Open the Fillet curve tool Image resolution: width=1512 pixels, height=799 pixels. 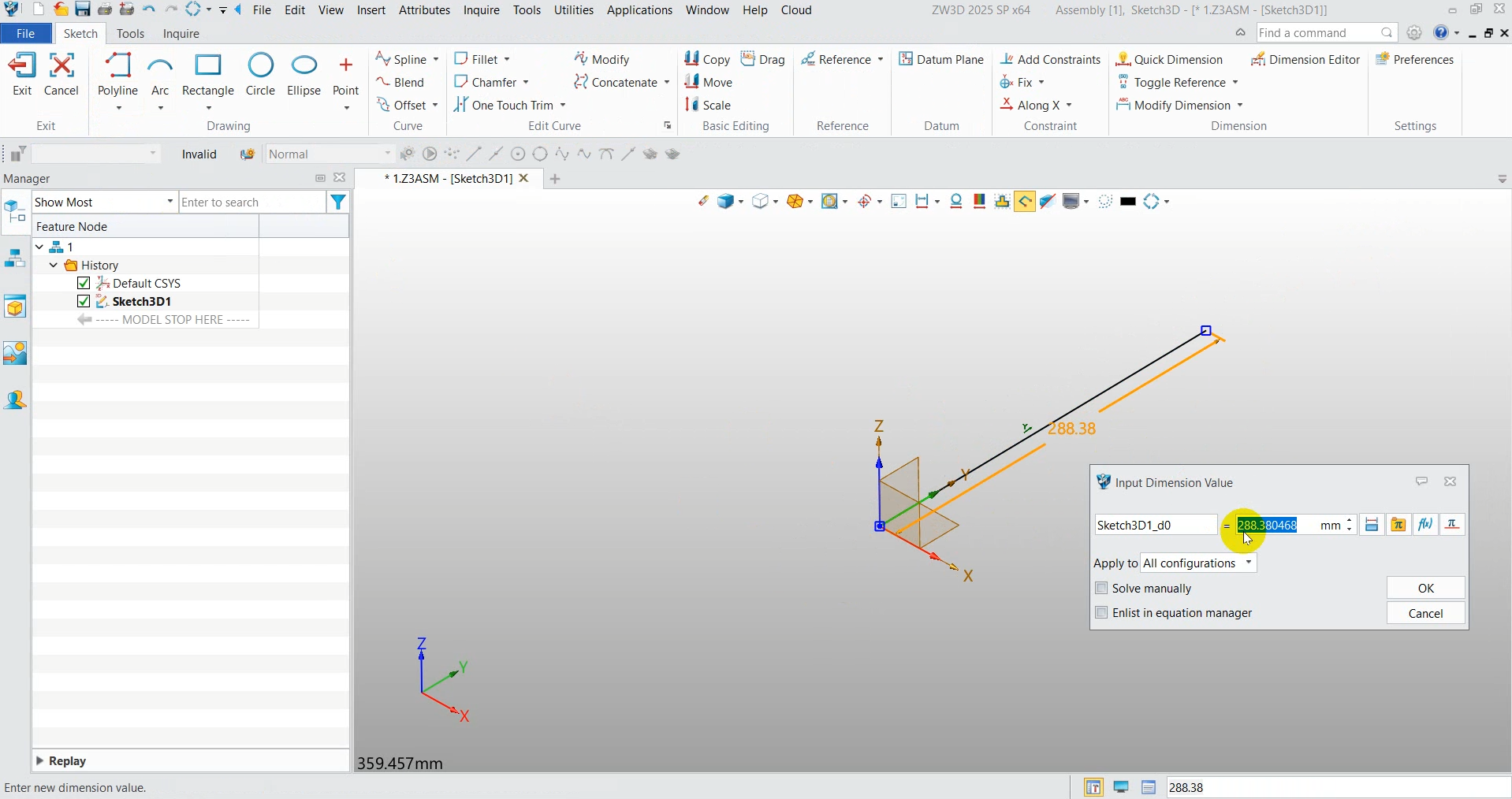(483, 58)
